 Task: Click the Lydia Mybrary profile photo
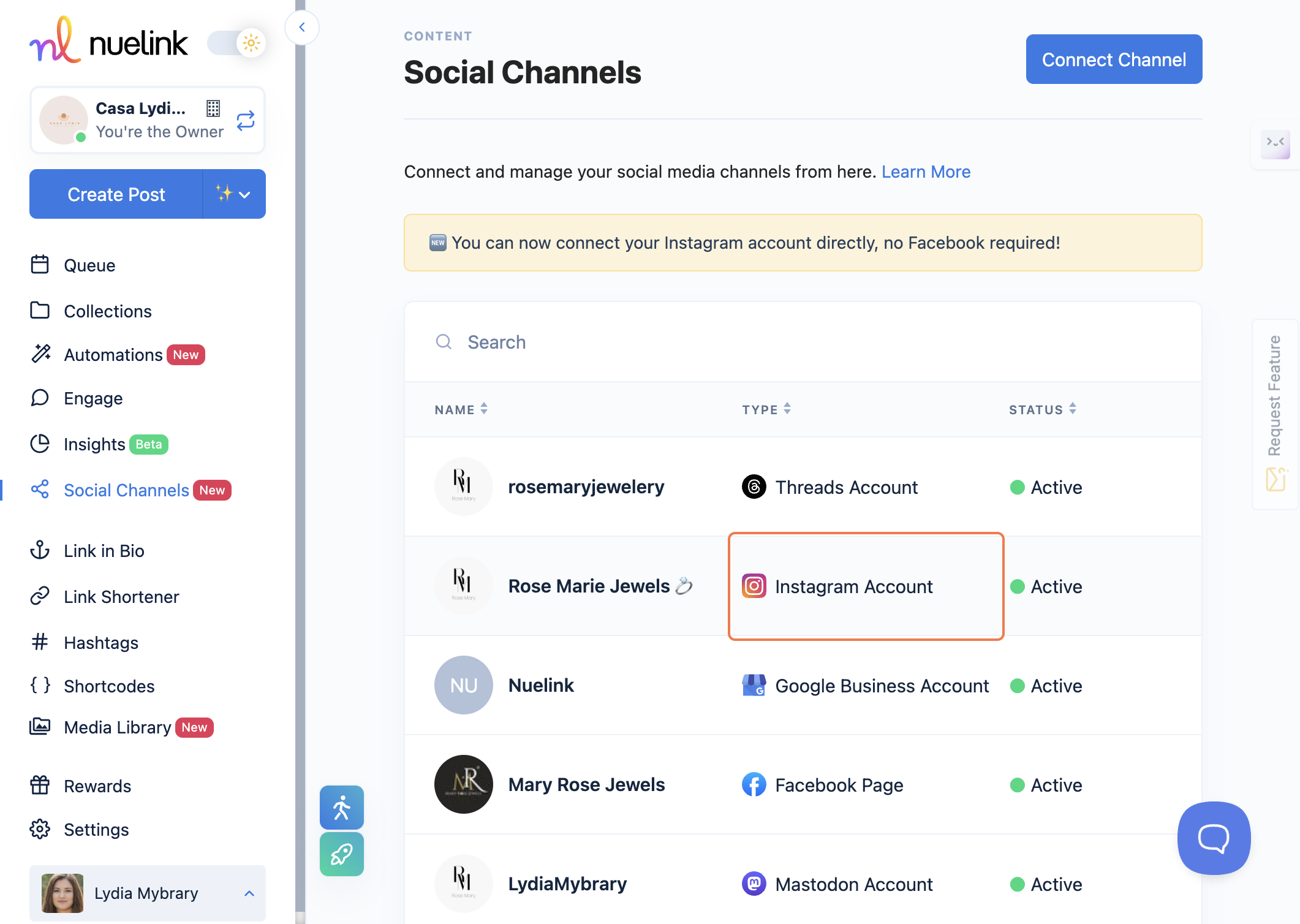tap(62, 893)
